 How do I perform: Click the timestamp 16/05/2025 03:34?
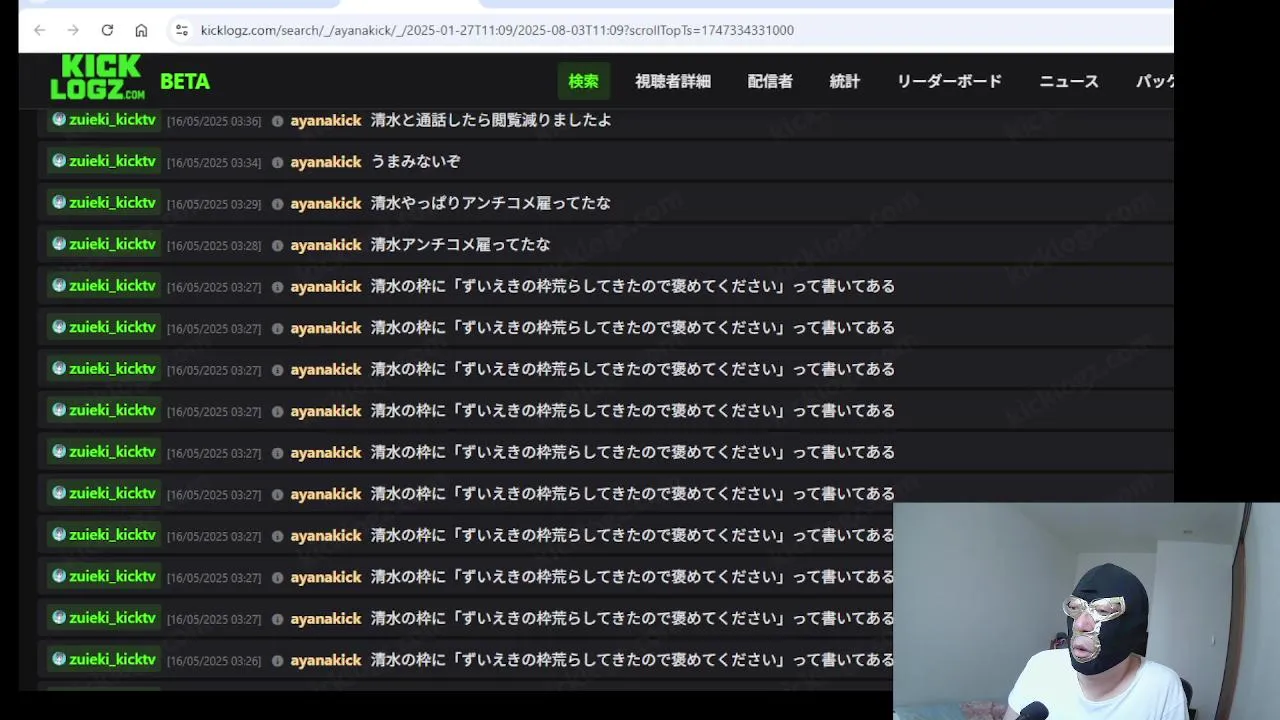pos(214,162)
